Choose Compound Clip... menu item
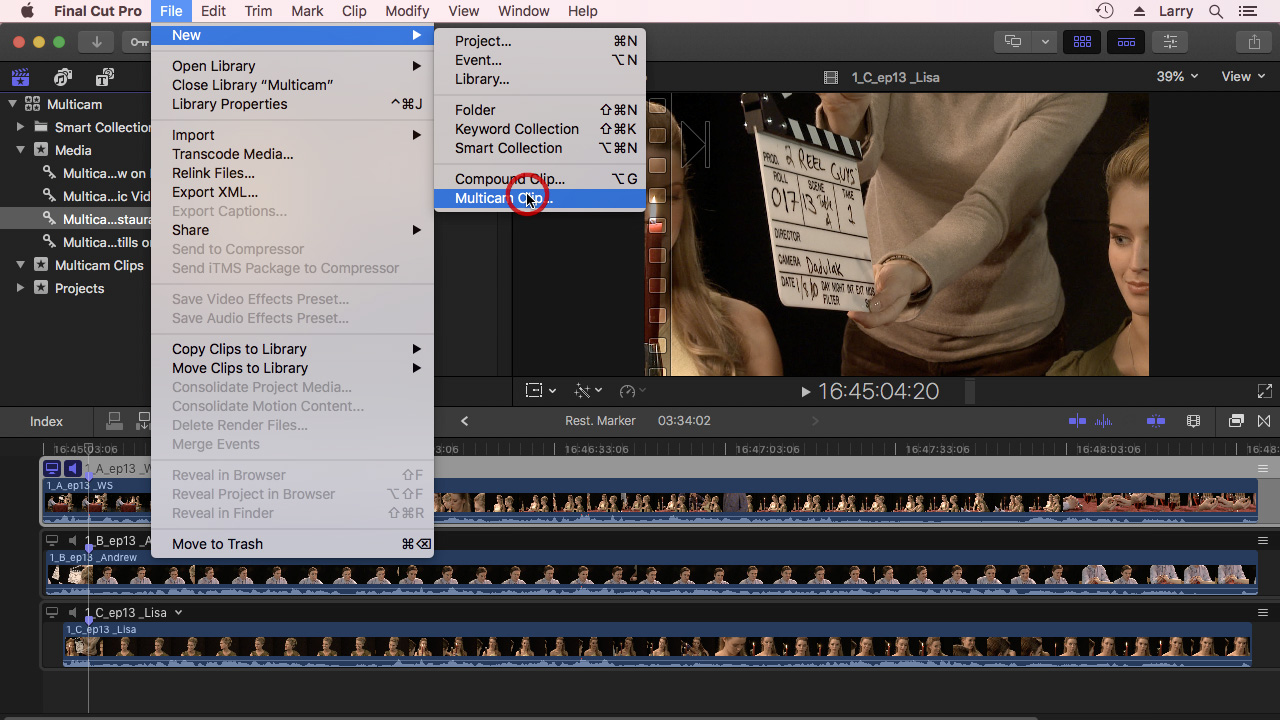The height and width of the screenshot is (720, 1280). [540, 179]
